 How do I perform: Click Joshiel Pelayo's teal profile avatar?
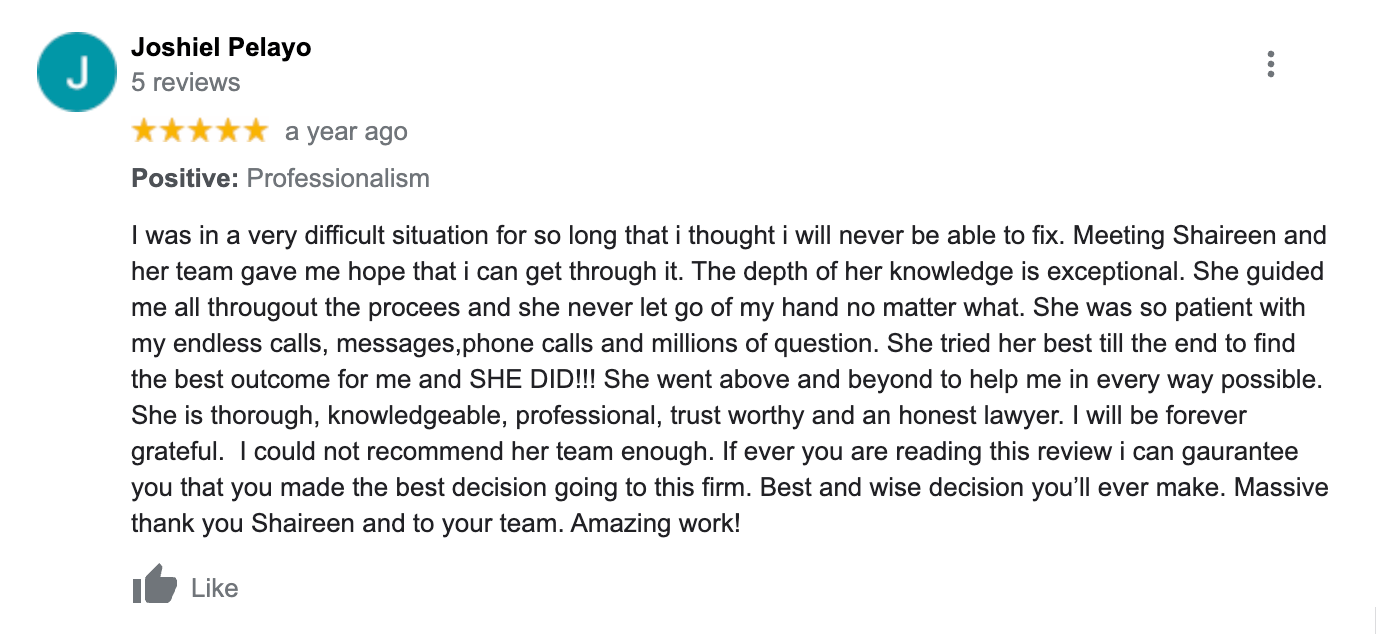click(x=78, y=70)
